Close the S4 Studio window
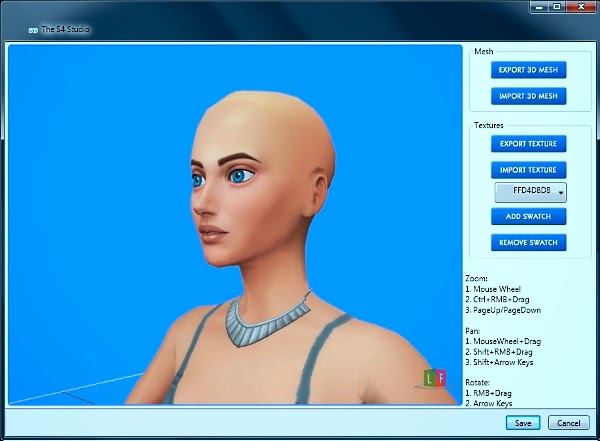Image resolution: width=600 pixels, height=441 pixels. [581, 7]
